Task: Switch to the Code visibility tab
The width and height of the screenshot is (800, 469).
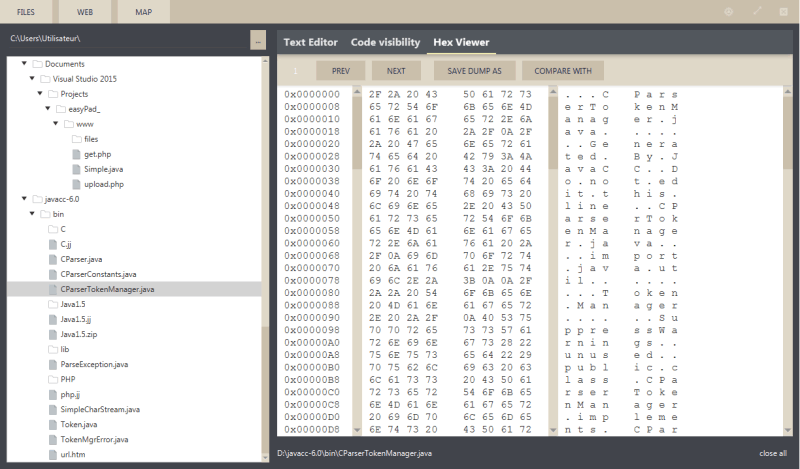Action: (x=385, y=43)
